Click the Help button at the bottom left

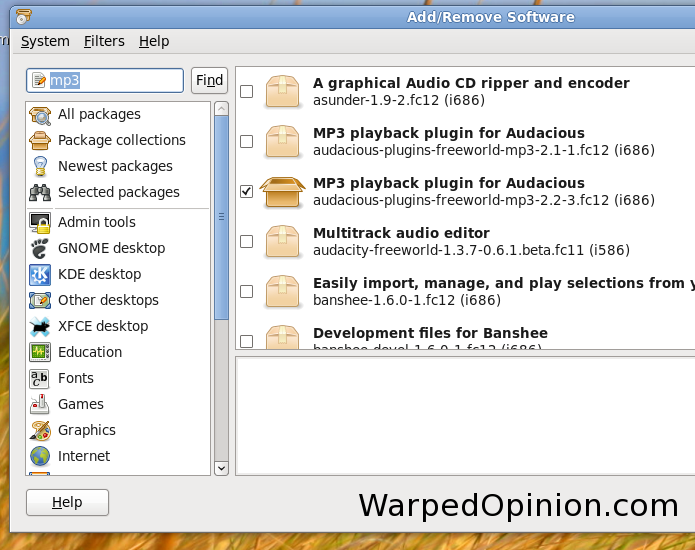(67, 502)
